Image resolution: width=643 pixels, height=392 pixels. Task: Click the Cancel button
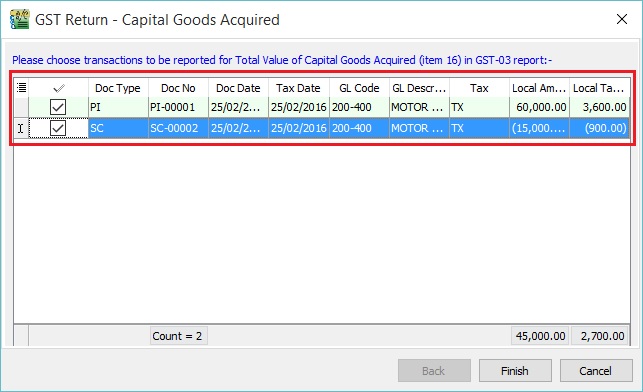596,371
